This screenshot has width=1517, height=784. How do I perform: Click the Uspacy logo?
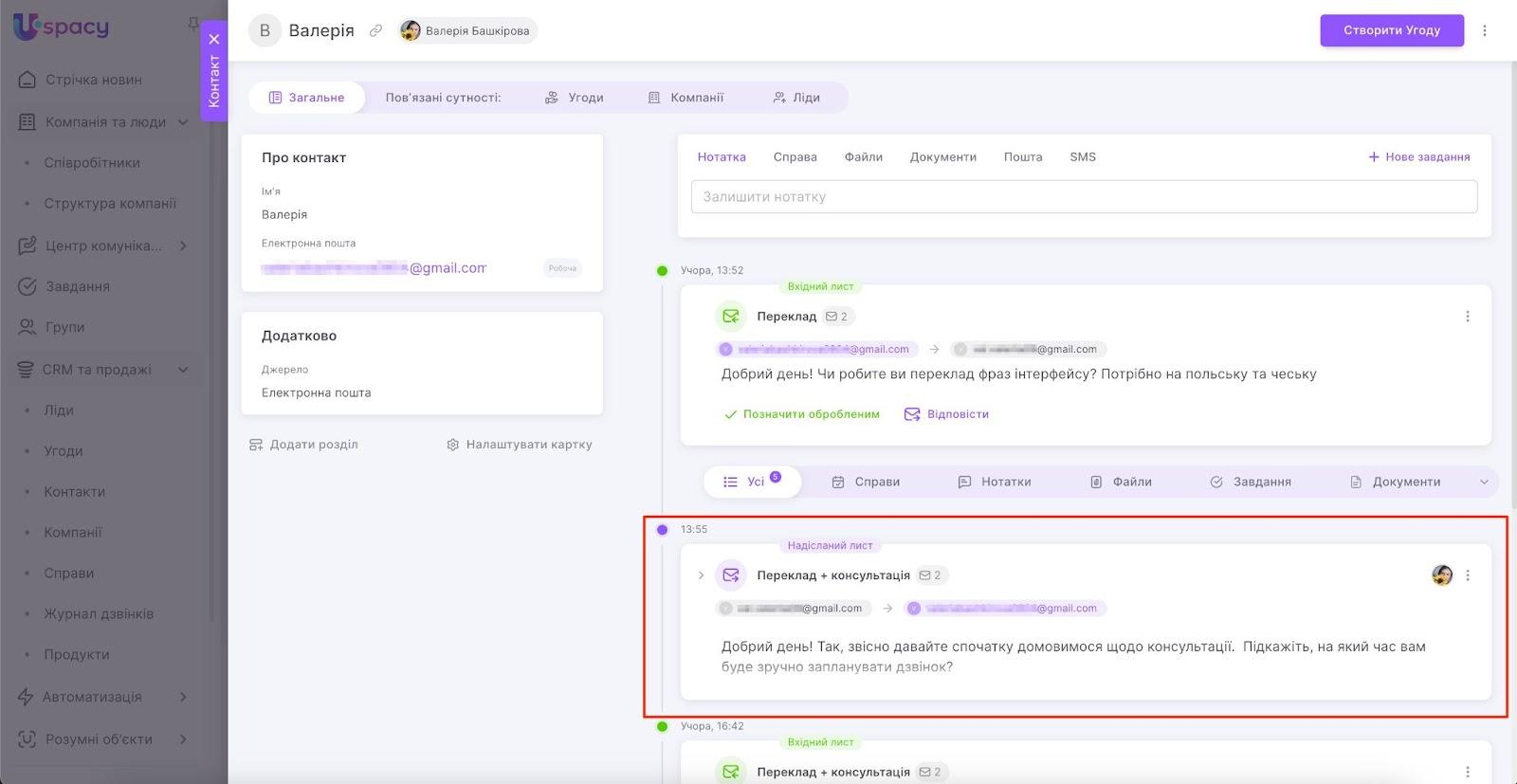[x=61, y=27]
